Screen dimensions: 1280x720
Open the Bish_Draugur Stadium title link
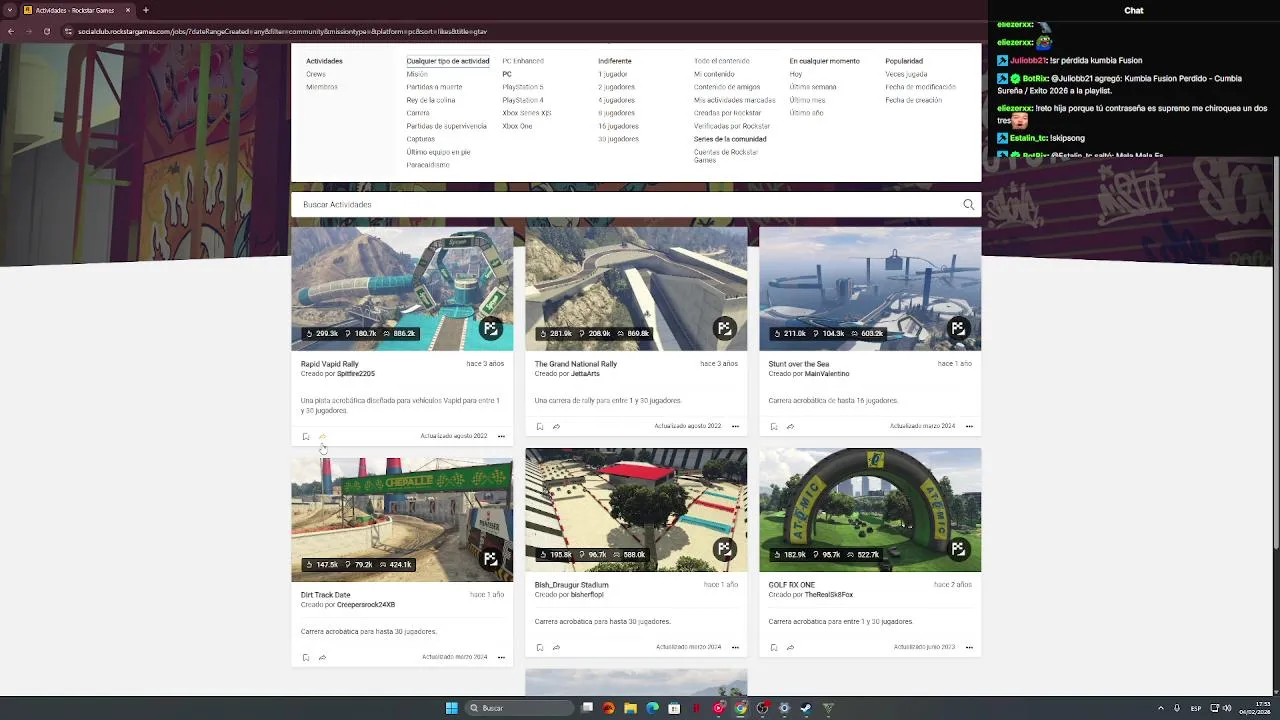571,585
